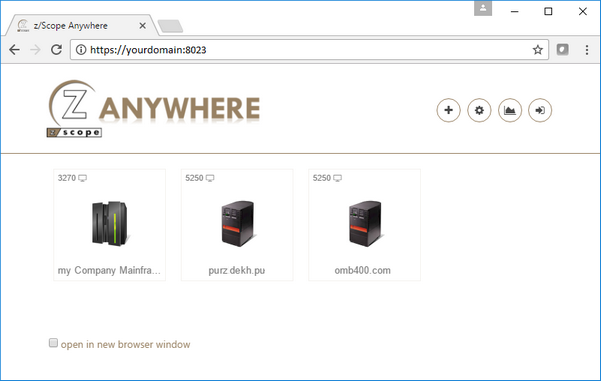Click the 5250 label on omb400.com card

322,178
